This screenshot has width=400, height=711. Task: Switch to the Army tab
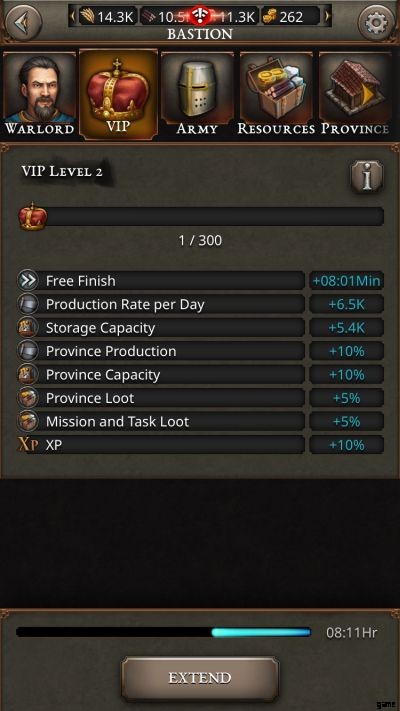click(x=197, y=94)
